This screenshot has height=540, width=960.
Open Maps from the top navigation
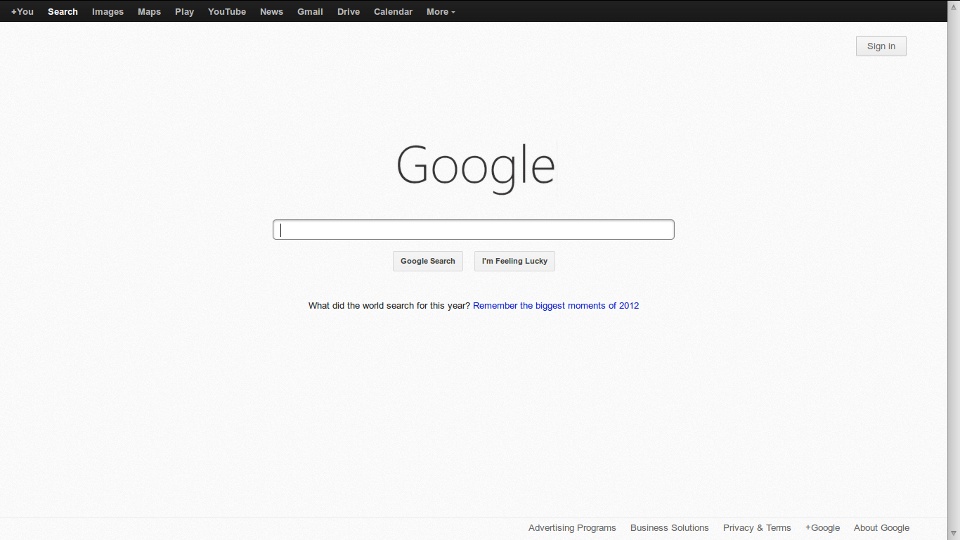click(149, 12)
